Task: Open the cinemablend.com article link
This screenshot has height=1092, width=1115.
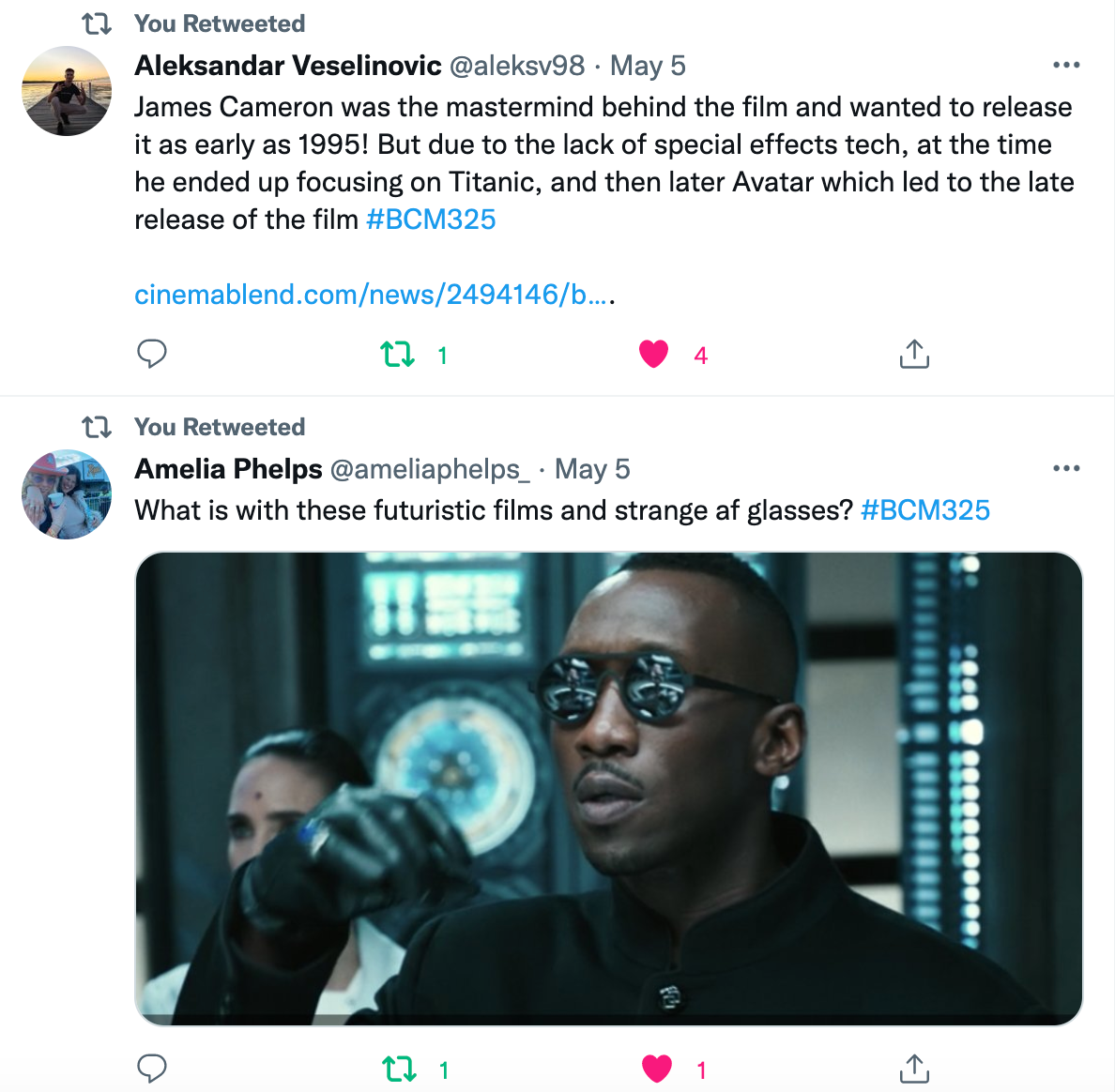Action: point(373,295)
